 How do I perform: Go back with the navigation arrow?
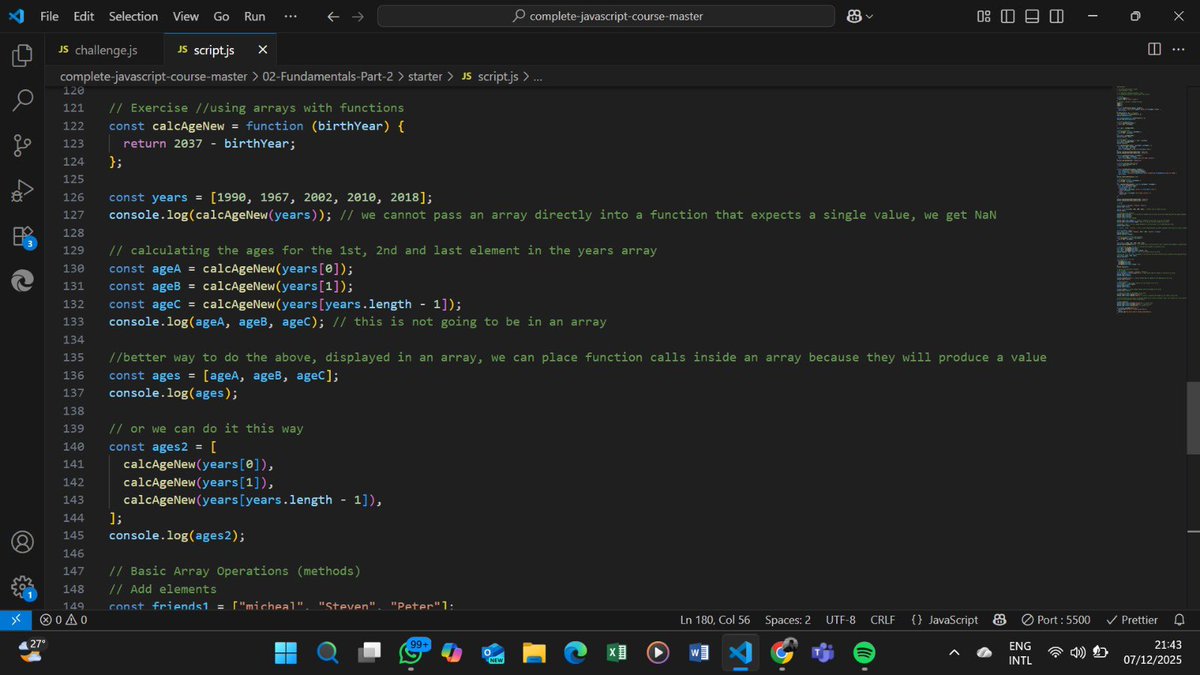point(334,16)
